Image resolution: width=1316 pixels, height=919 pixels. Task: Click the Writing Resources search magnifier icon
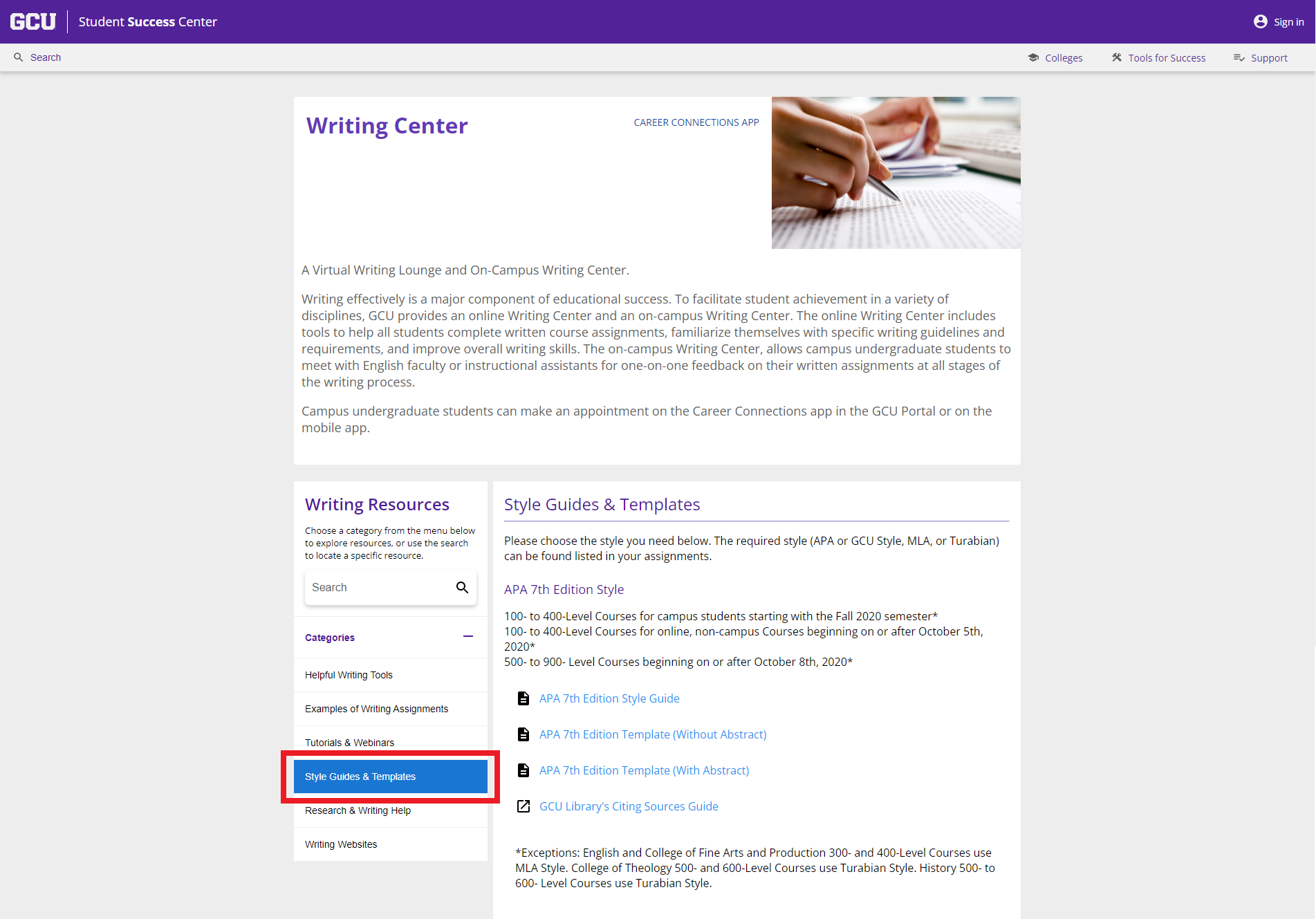(x=462, y=588)
